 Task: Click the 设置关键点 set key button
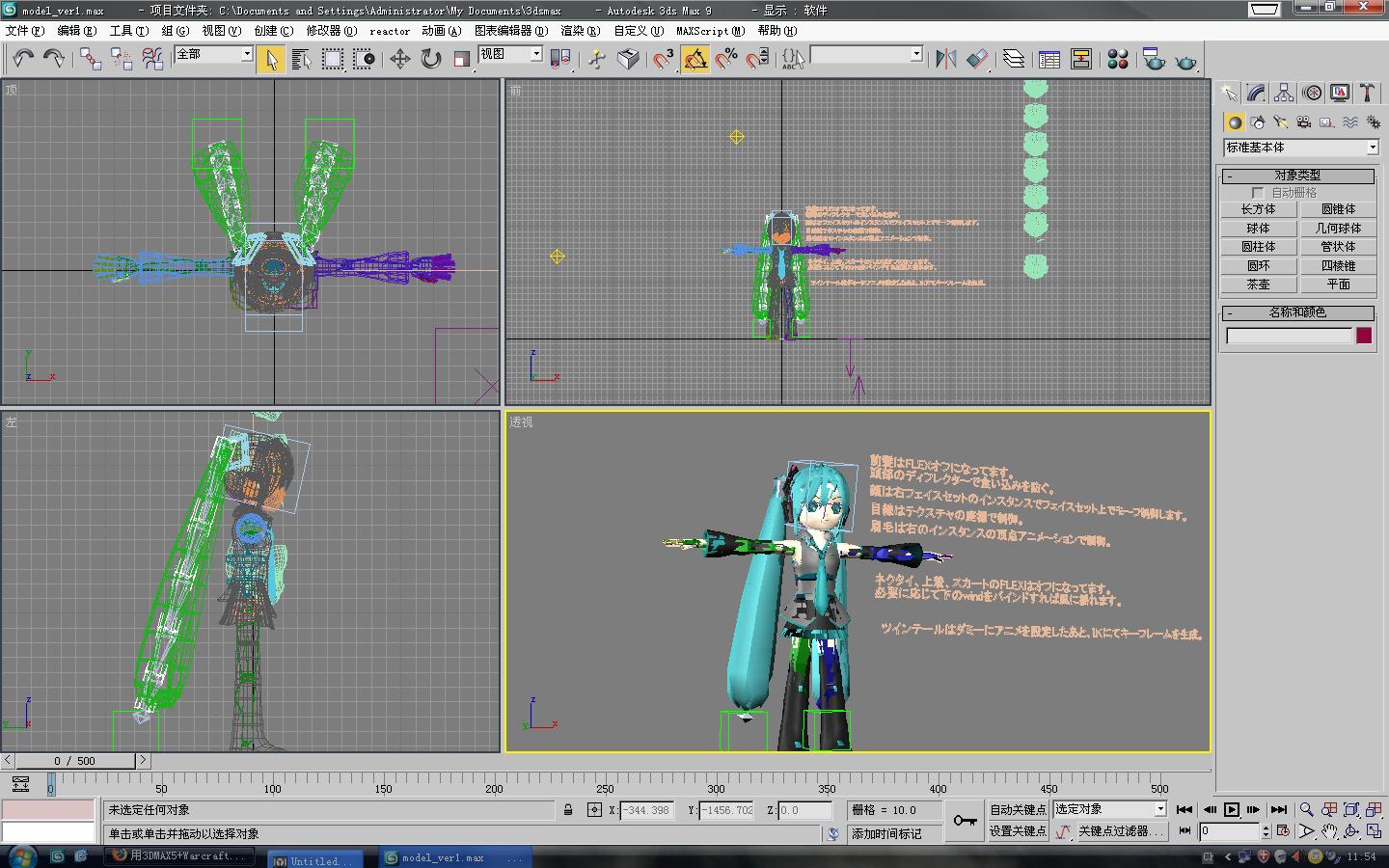click(1018, 830)
